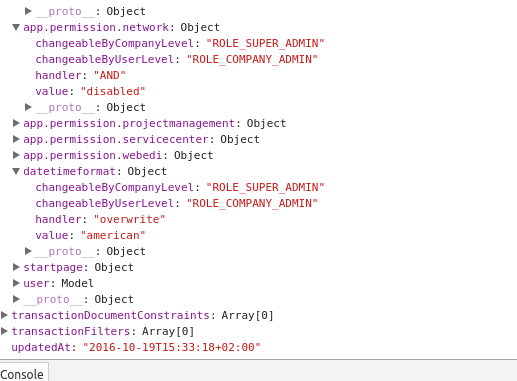
Task: Expand __proto__ under datetimeformat
Action: pos(28,251)
